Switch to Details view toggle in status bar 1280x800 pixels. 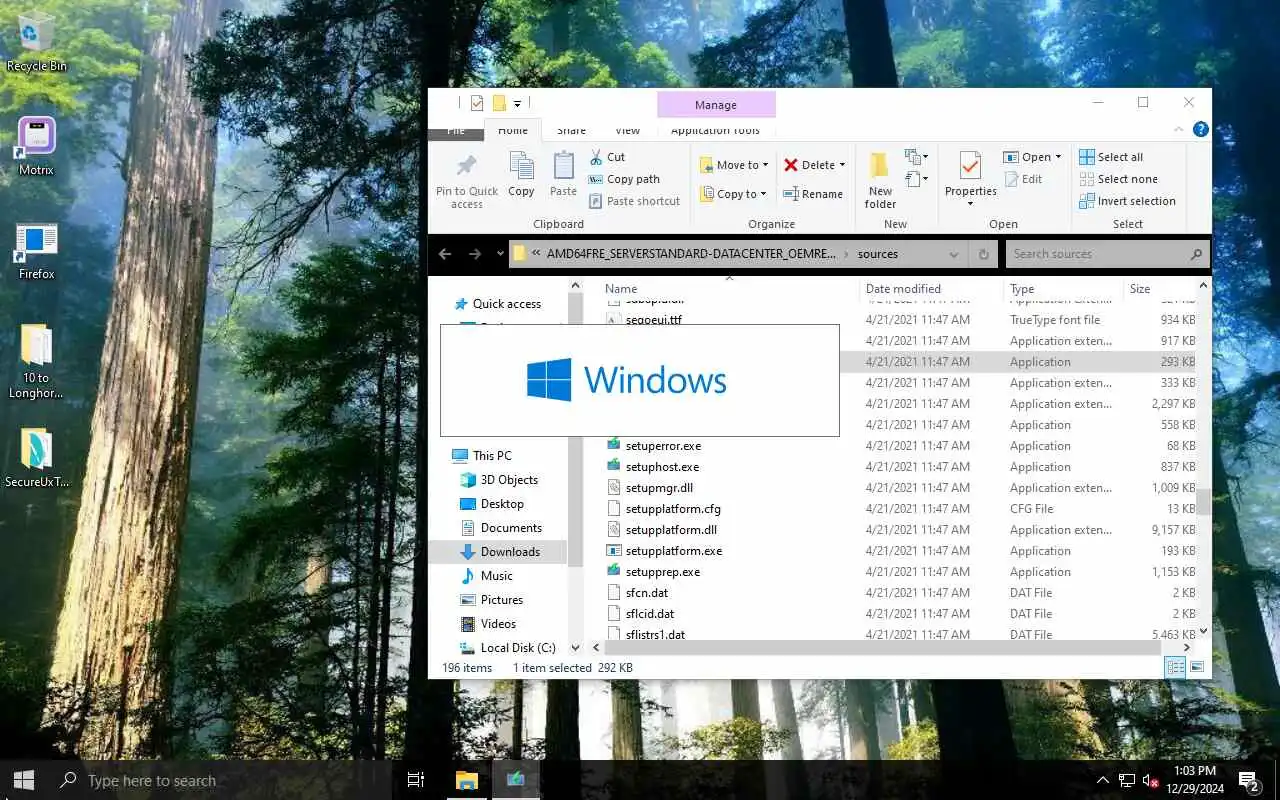click(x=1175, y=667)
